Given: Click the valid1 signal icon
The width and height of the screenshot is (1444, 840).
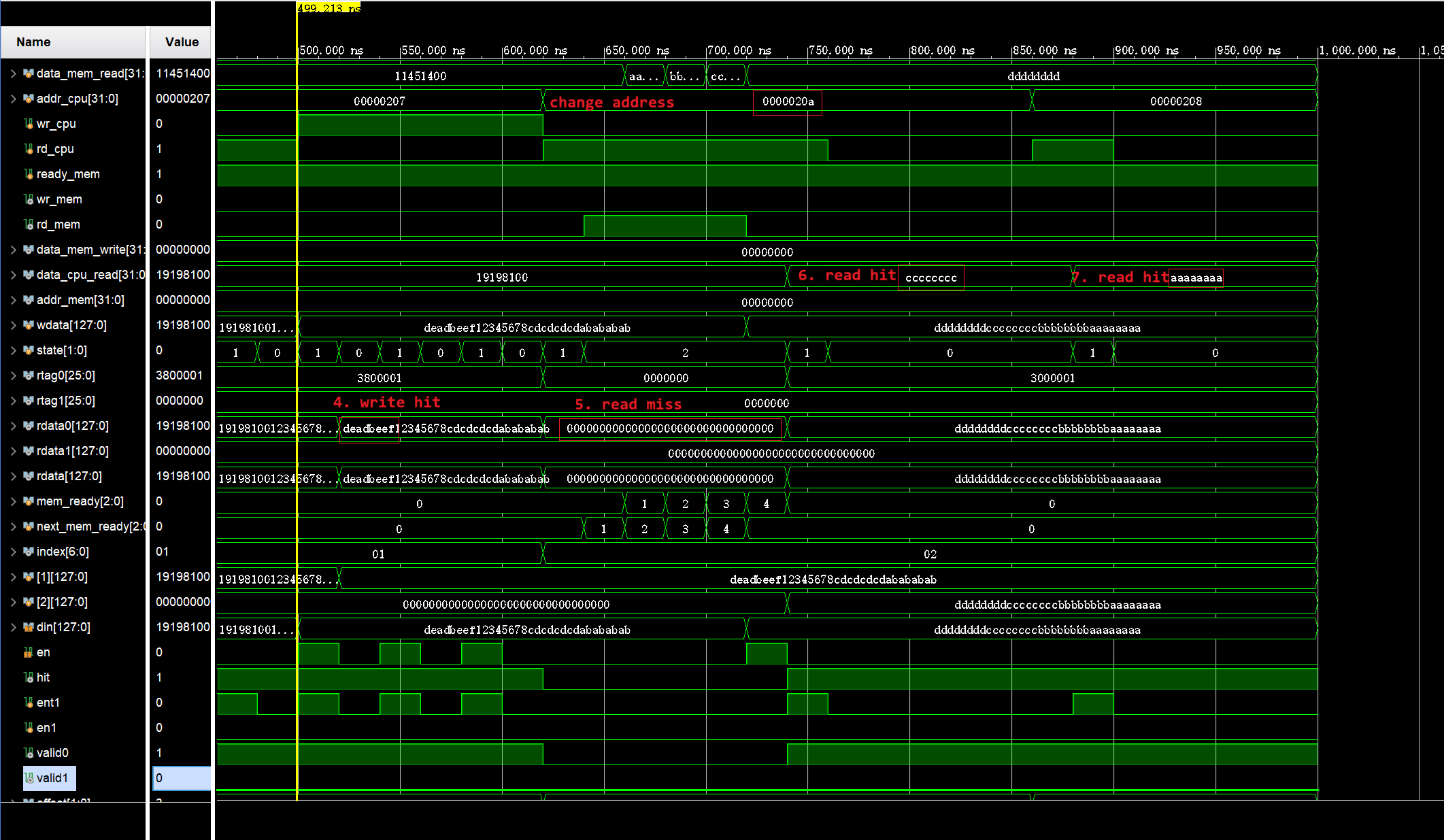Looking at the screenshot, I should click(29, 778).
